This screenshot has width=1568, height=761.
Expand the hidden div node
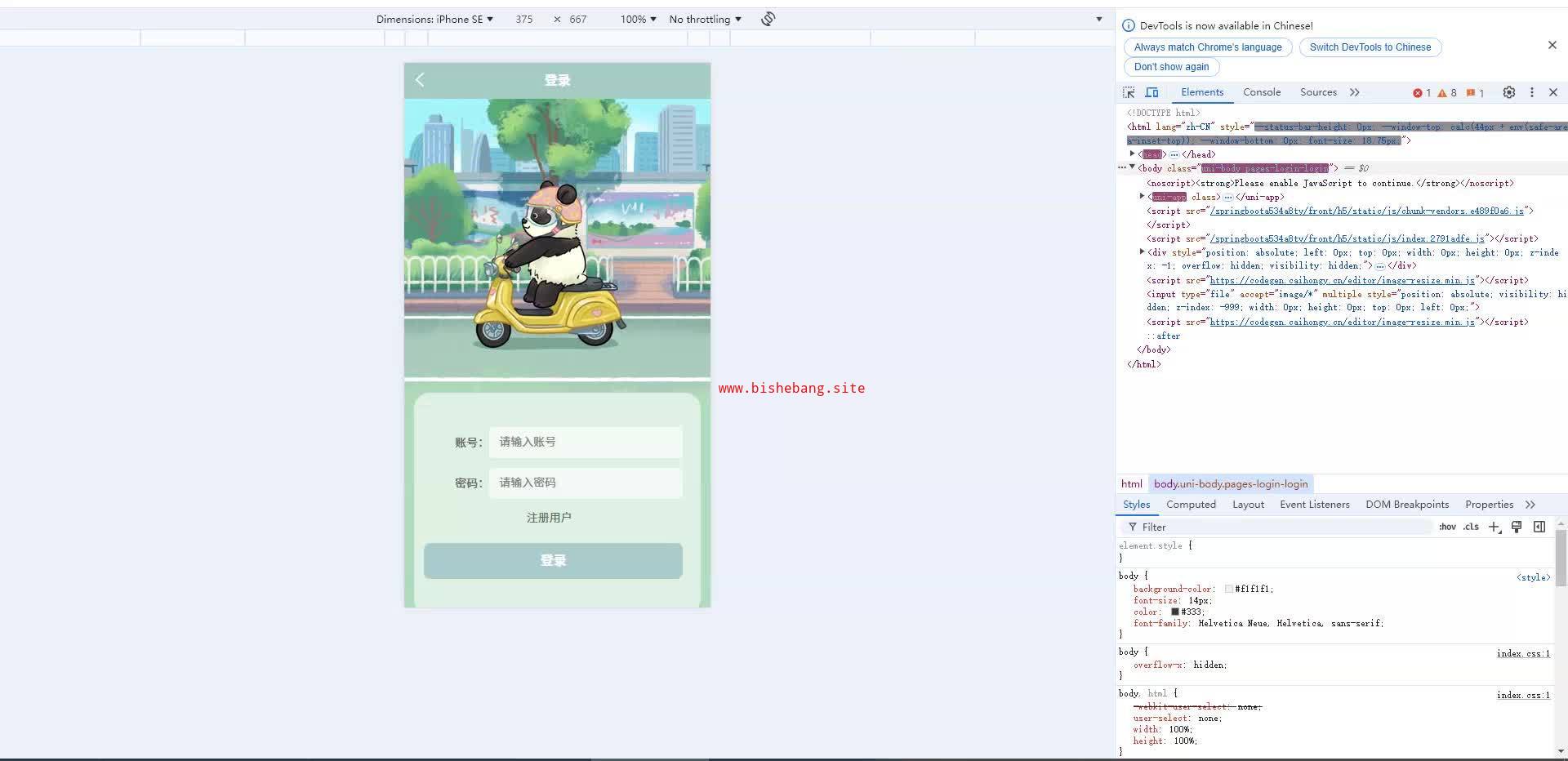(1142, 251)
